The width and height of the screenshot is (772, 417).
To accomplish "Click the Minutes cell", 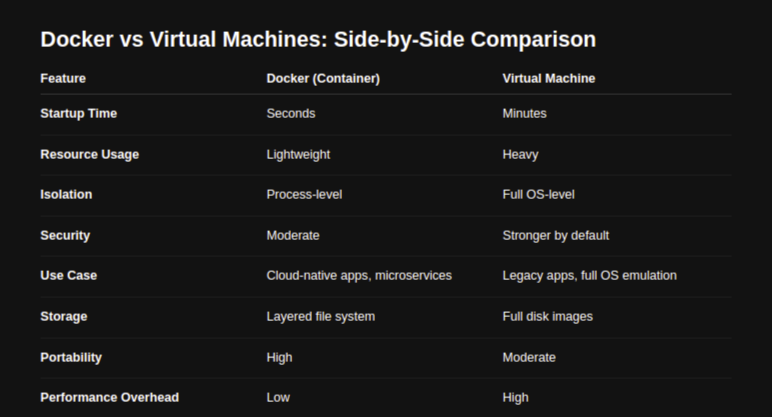I will coord(524,113).
